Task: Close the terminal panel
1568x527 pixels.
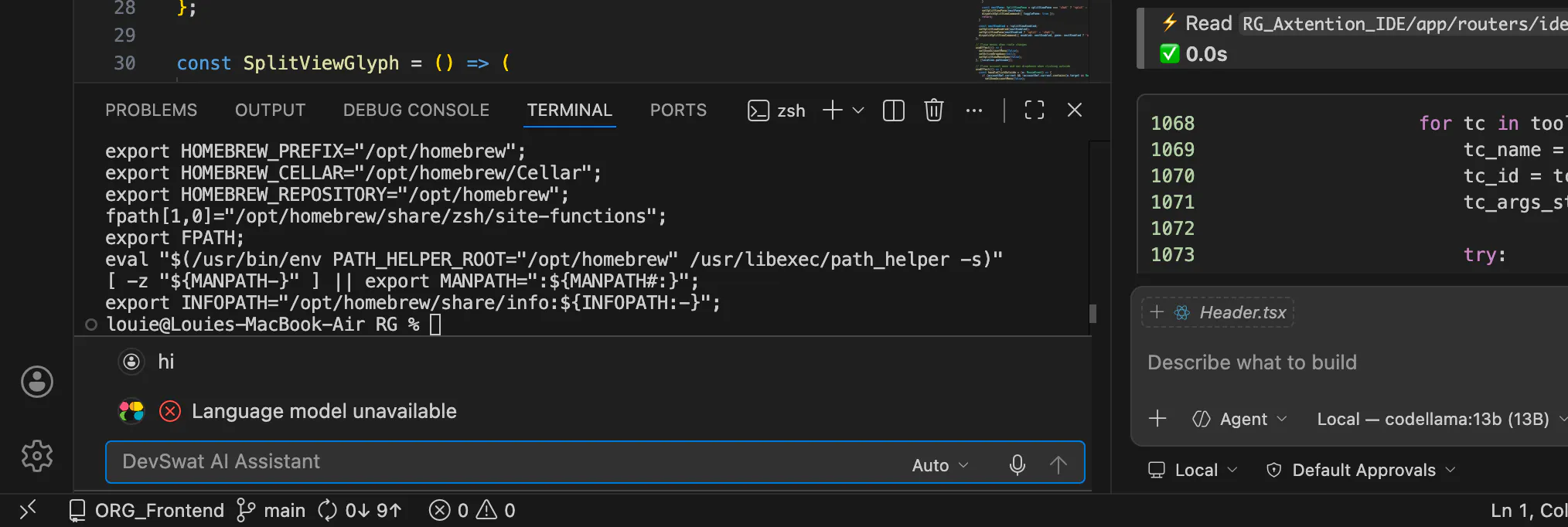Action: [1075, 110]
